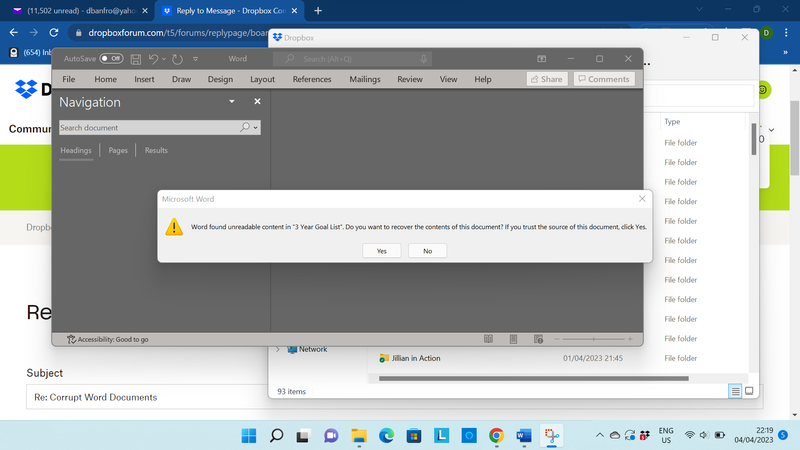
Task: Open the Draw ribbon tab
Action: pos(181,79)
